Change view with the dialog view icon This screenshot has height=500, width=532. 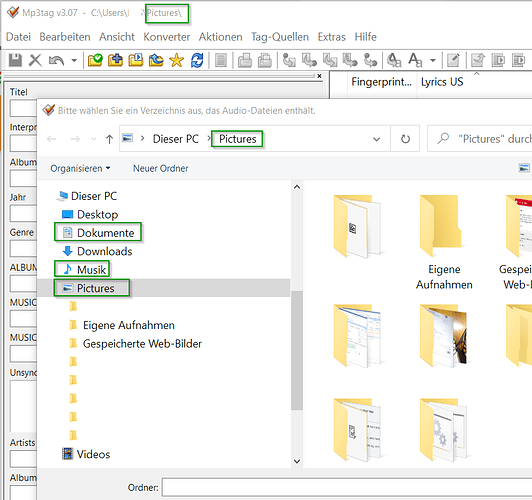tap(524, 168)
